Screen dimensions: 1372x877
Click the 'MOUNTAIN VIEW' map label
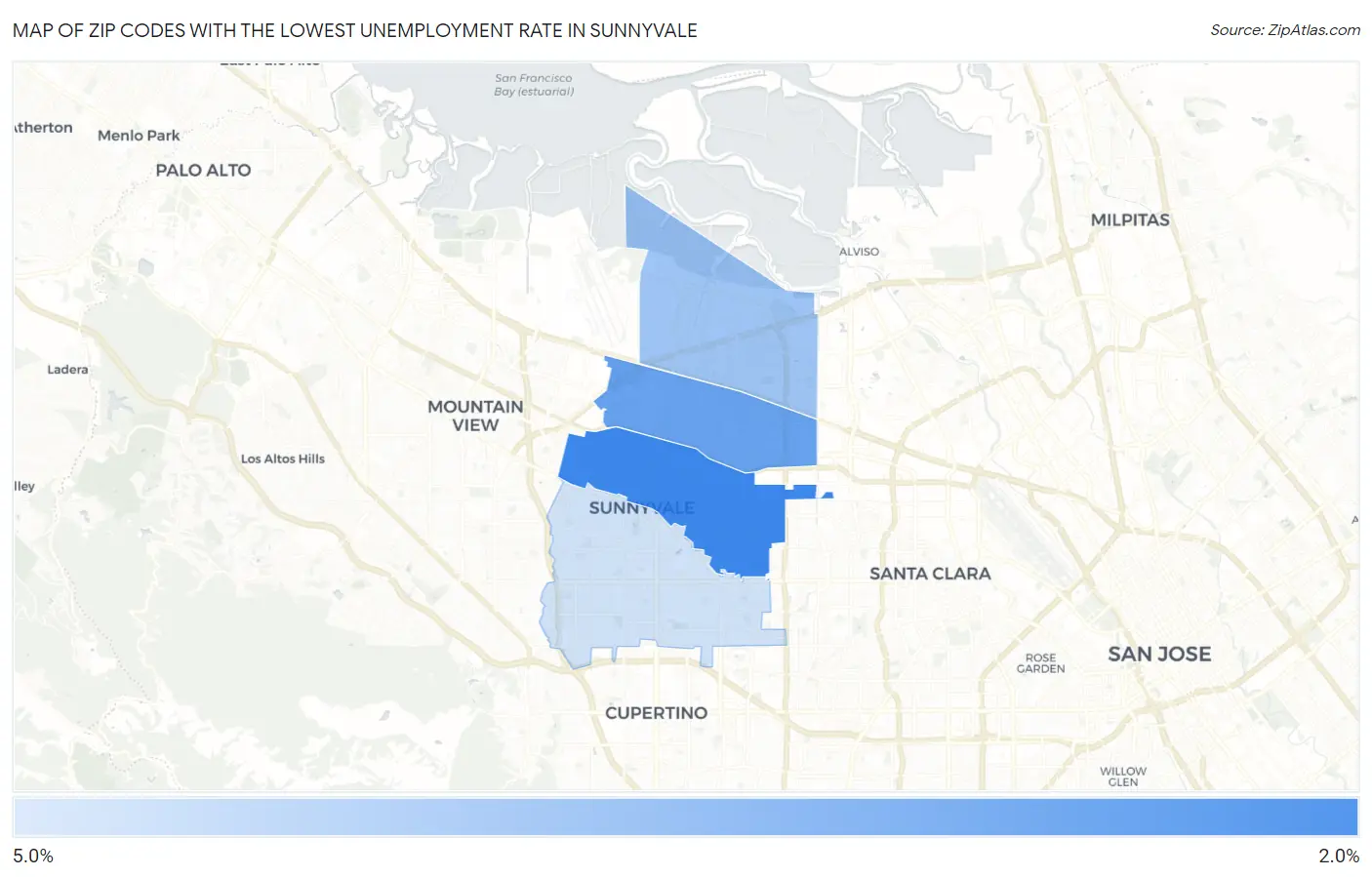(475, 416)
